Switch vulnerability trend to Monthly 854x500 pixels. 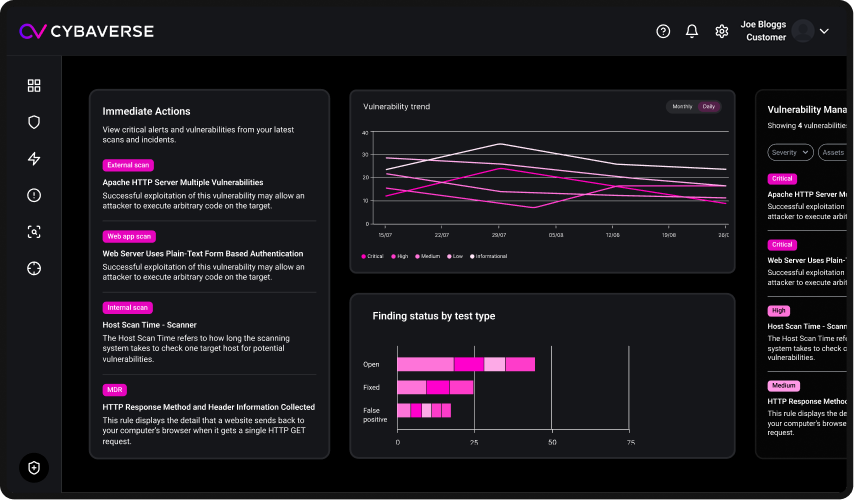point(682,106)
